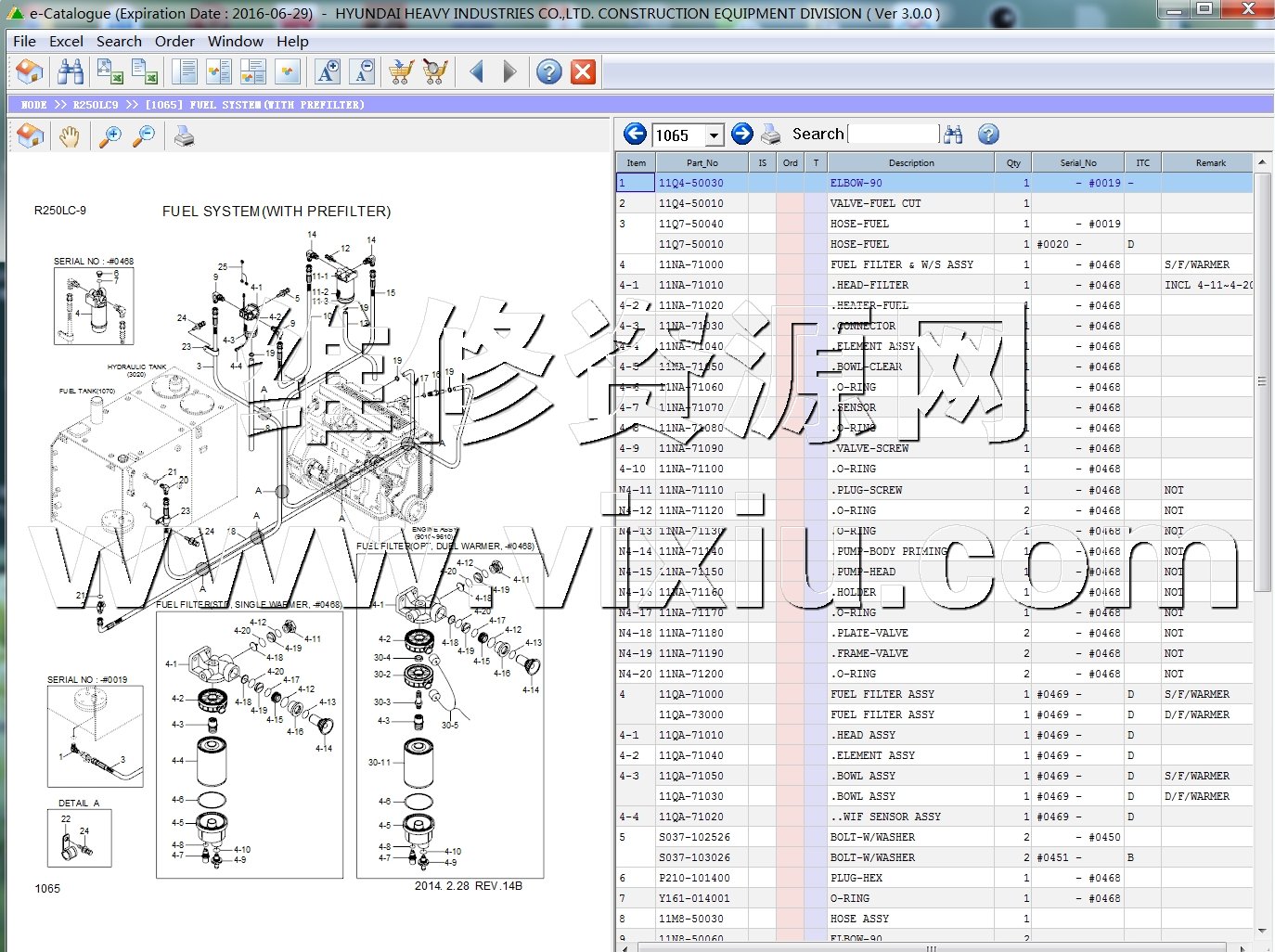Click inside the parts Search text field
Screen dimensions: 1275x952
point(894,135)
